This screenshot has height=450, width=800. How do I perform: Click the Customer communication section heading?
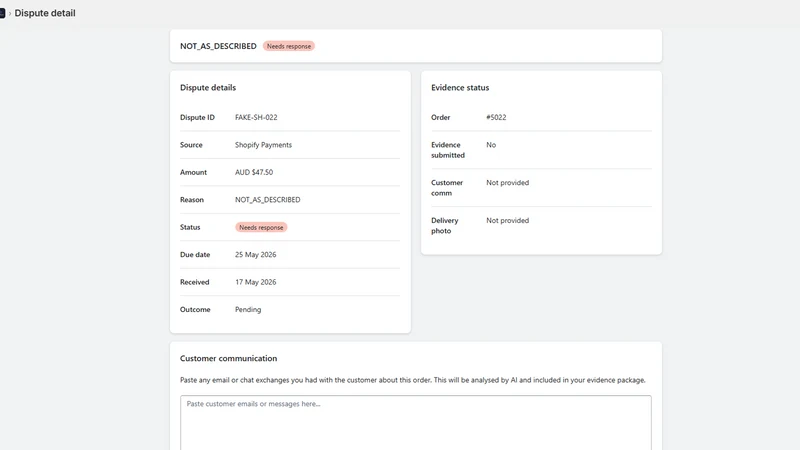point(228,359)
